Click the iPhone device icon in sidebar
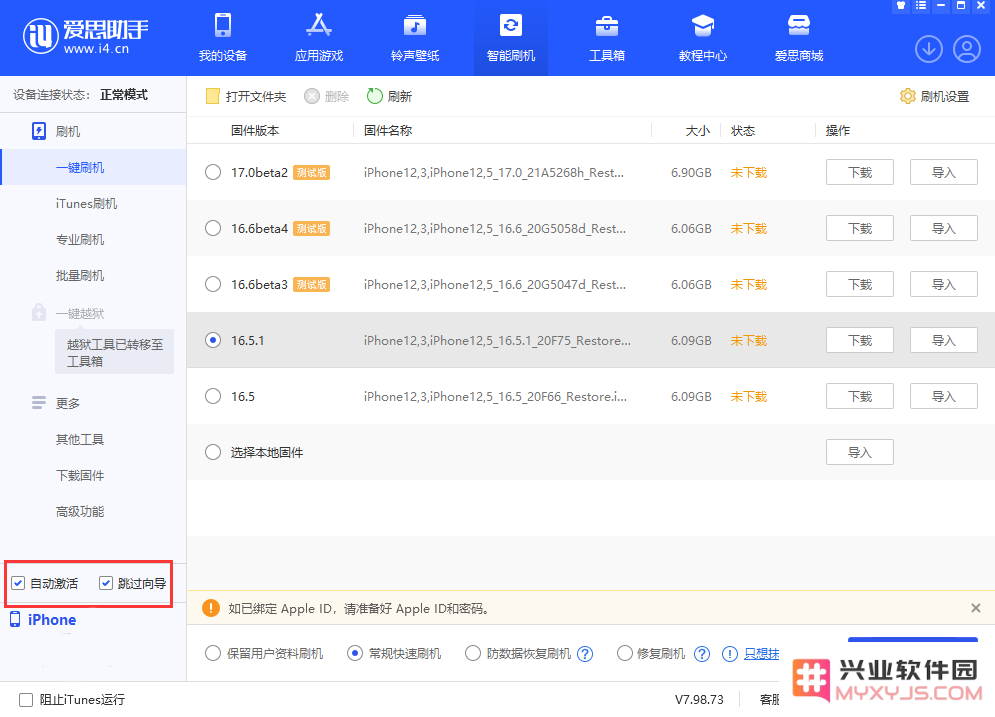The image size is (995, 717). 15,619
